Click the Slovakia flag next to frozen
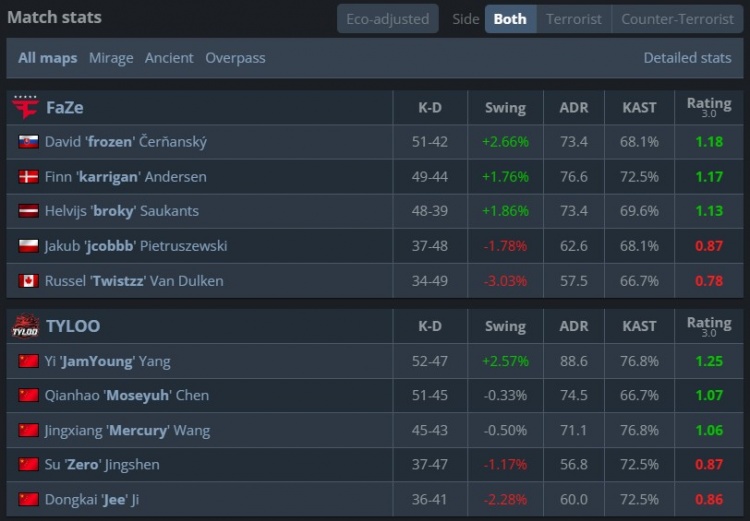750x521 pixels. point(28,142)
